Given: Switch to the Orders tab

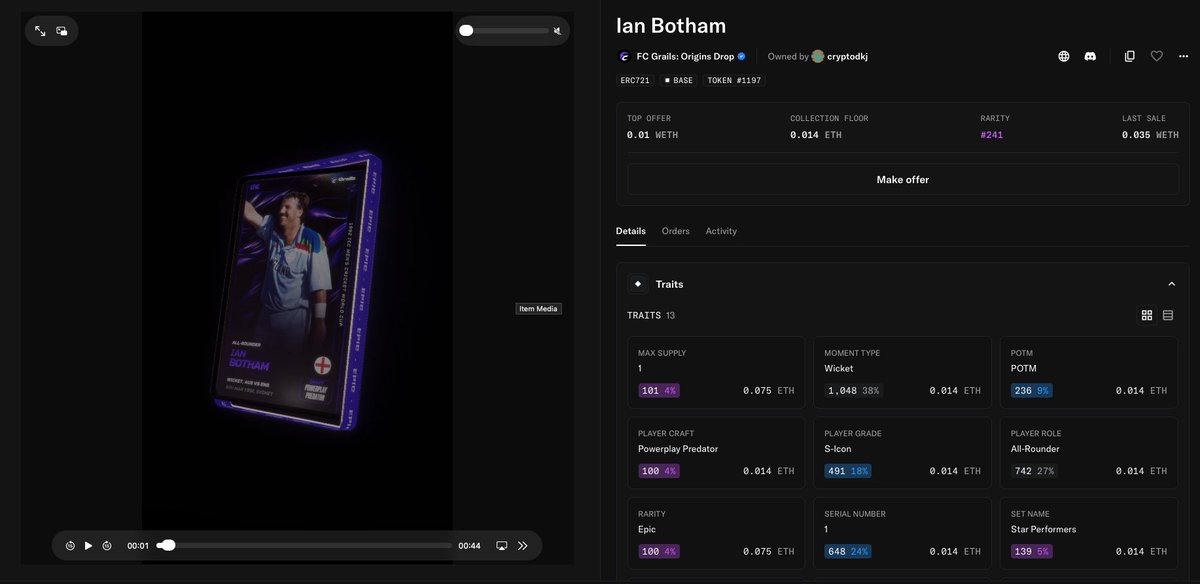Looking at the screenshot, I should 676,231.
